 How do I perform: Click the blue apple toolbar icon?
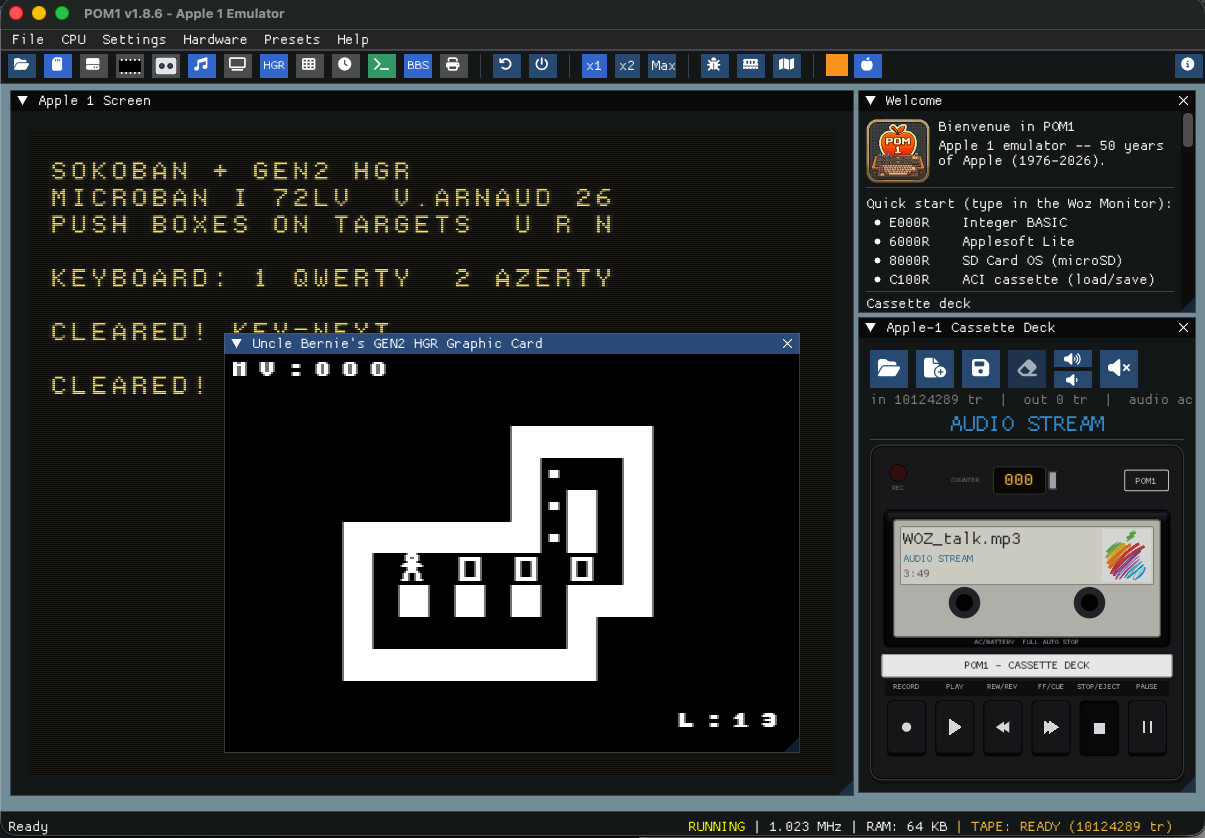coord(868,65)
